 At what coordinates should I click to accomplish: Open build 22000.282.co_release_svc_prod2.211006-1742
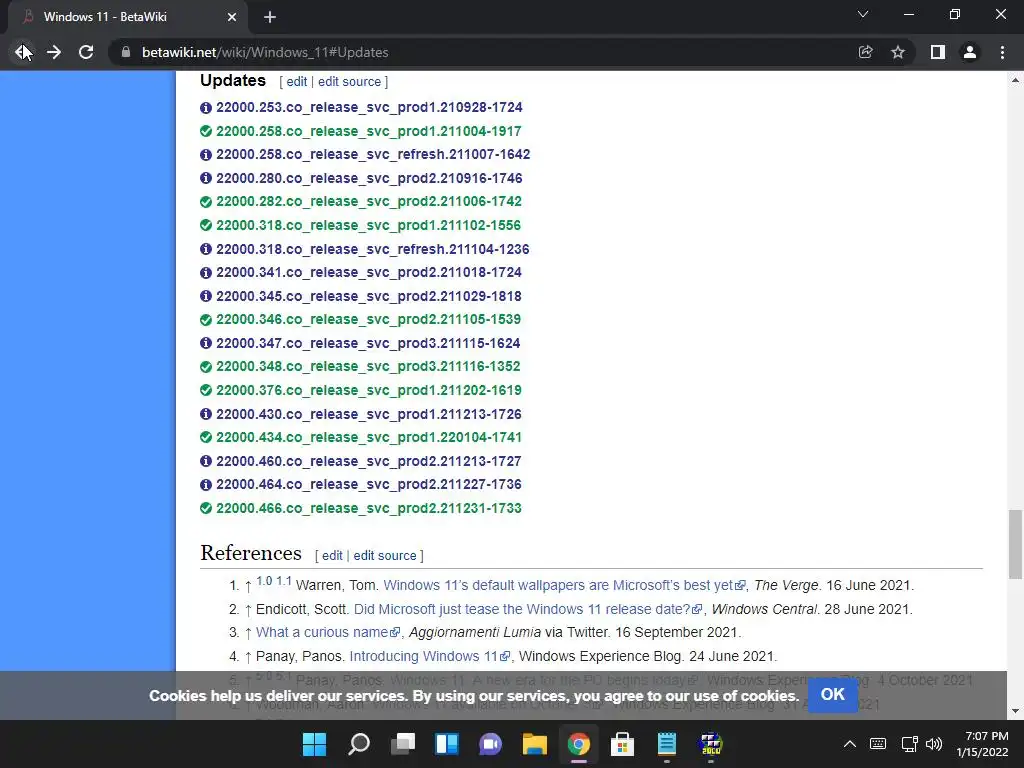click(x=368, y=202)
